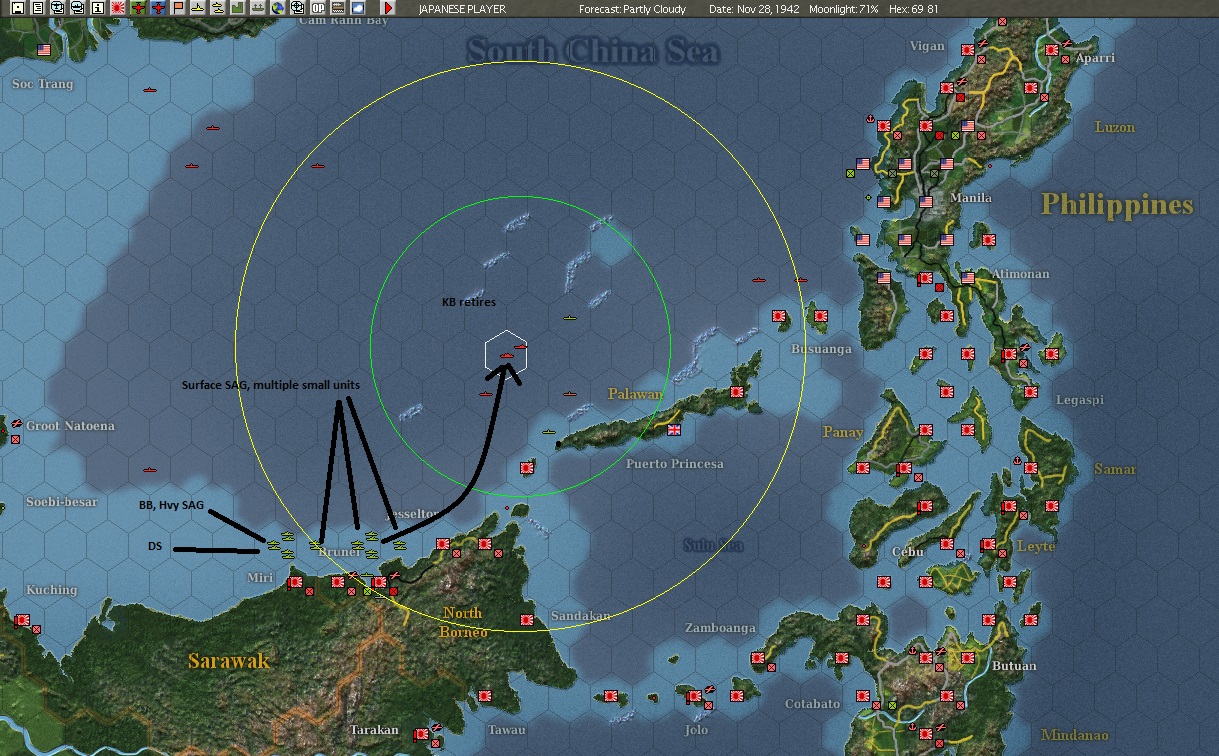Click the Miri town label
The image size is (1219, 756).
(259, 578)
